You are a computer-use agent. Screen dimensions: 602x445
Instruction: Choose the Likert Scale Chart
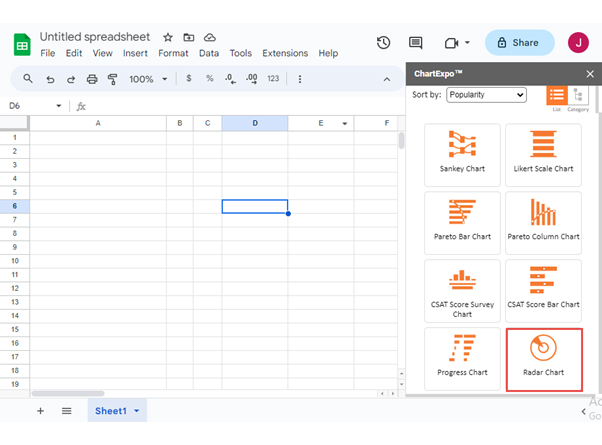[543, 155]
